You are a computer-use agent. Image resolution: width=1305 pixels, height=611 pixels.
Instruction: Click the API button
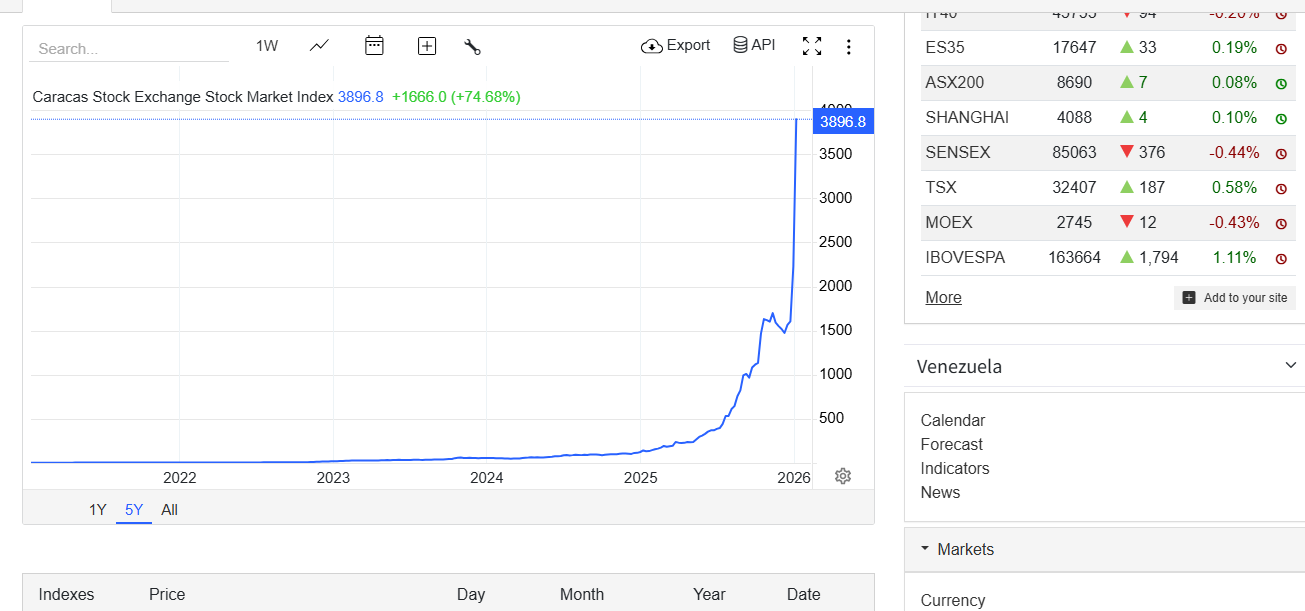click(x=754, y=46)
